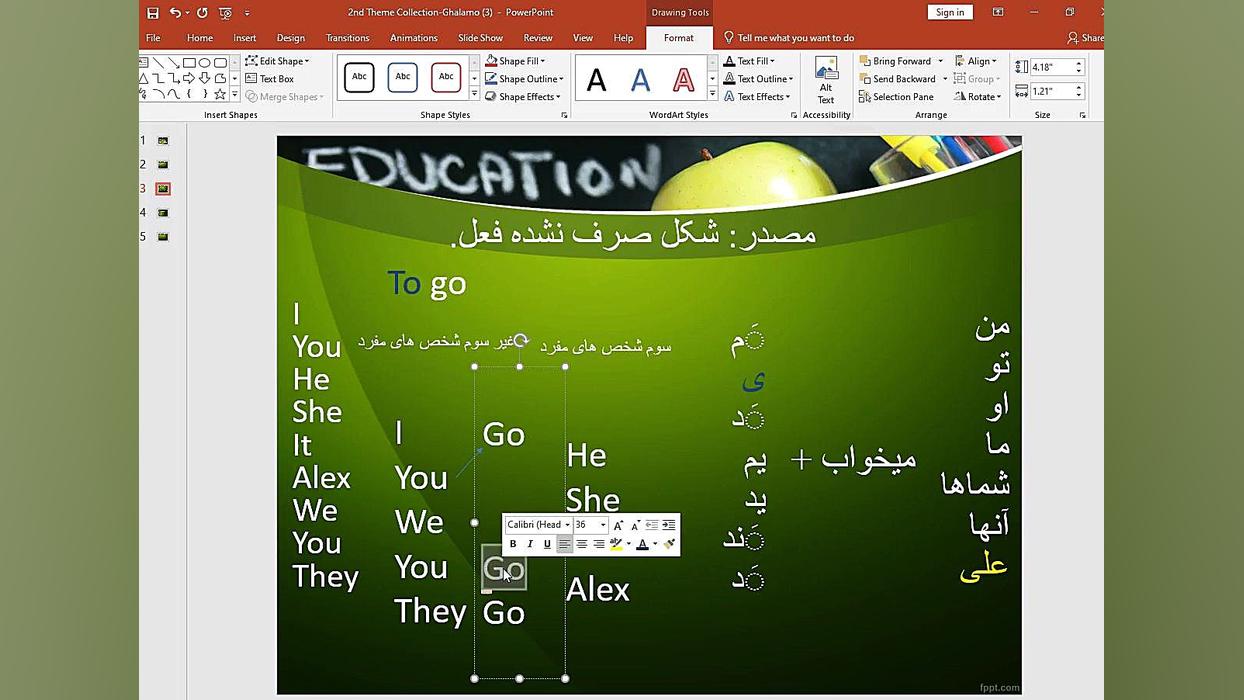Open the Rotate dropdown in Arrange
This screenshot has height=700, width=1244.
[977, 97]
